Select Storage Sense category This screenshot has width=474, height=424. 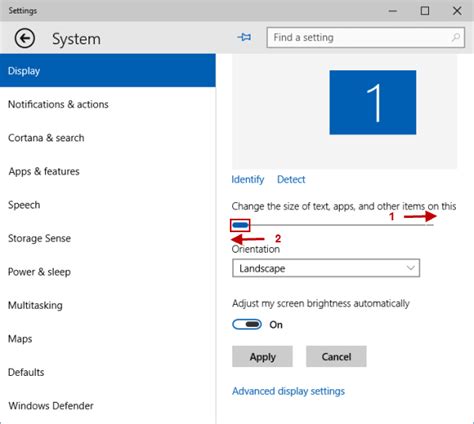[x=39, y=238]
